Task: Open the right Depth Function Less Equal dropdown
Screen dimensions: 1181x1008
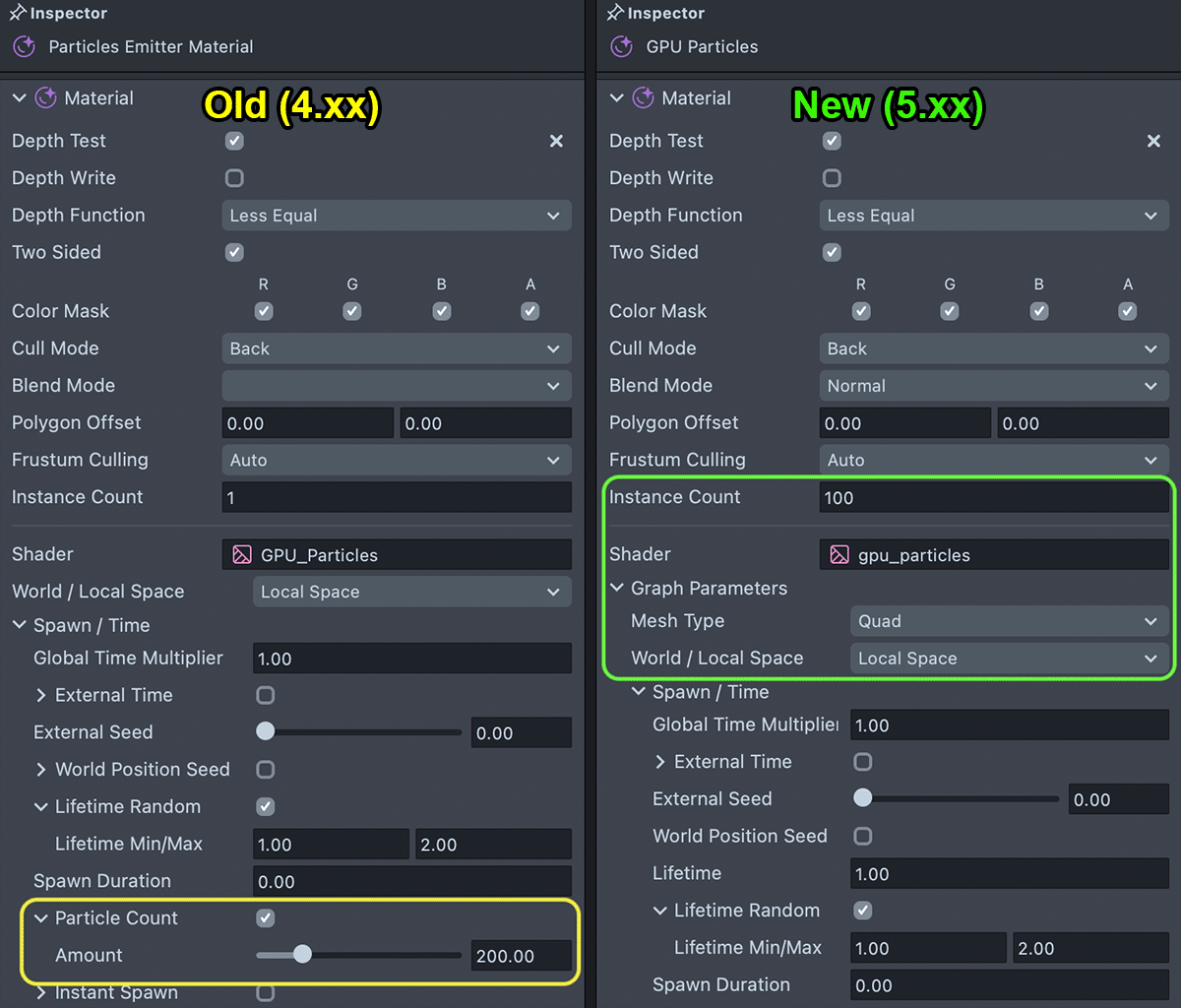Action: pos(993,216)
